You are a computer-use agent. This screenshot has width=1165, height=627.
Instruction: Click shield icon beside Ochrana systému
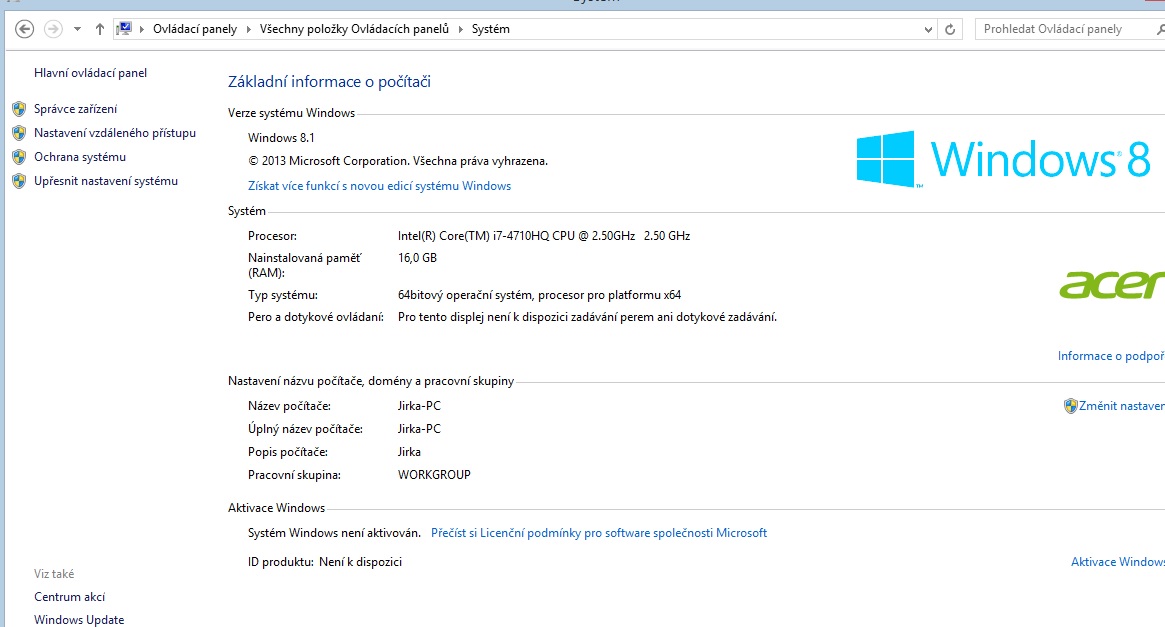point(19,157)
